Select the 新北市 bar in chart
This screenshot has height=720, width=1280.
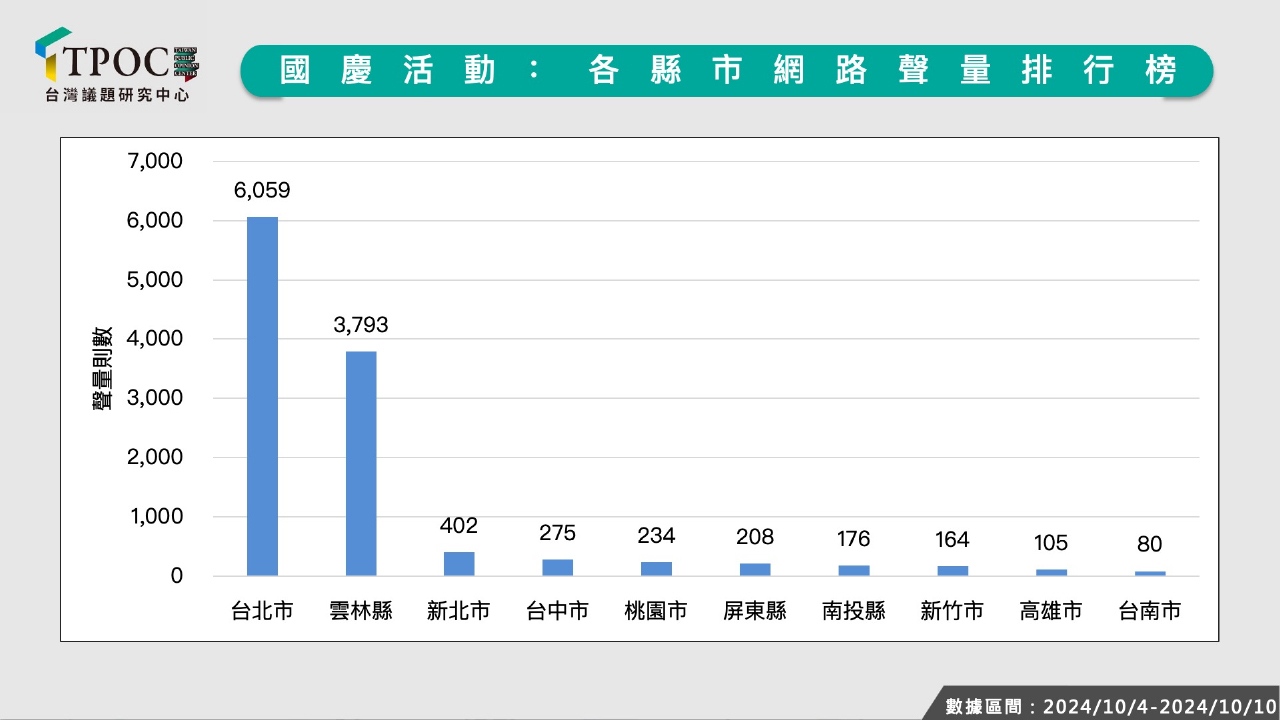[459, 564]
